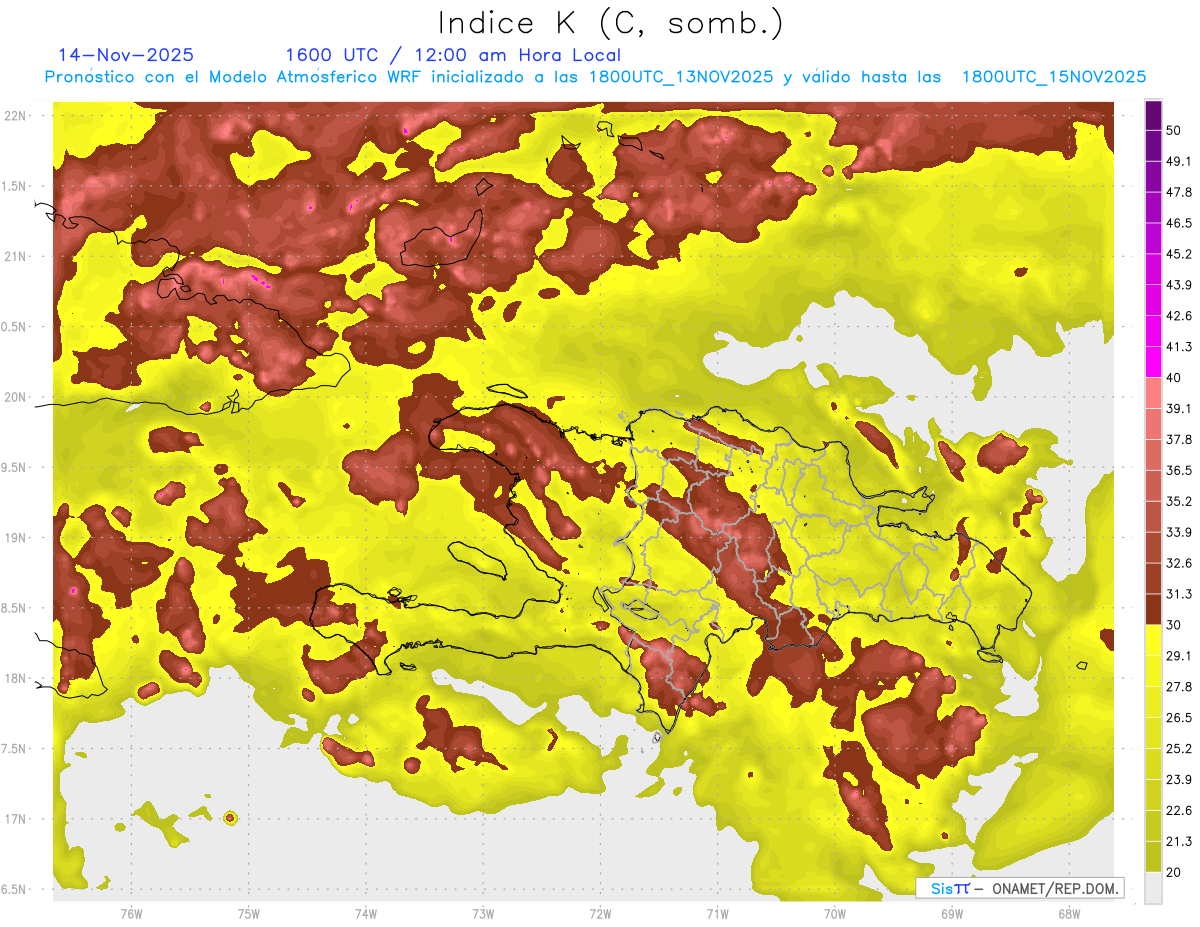Viewport: 1200px width, 927px height.
Task: Click the '29.1' color scale label
Action: 1178,655
